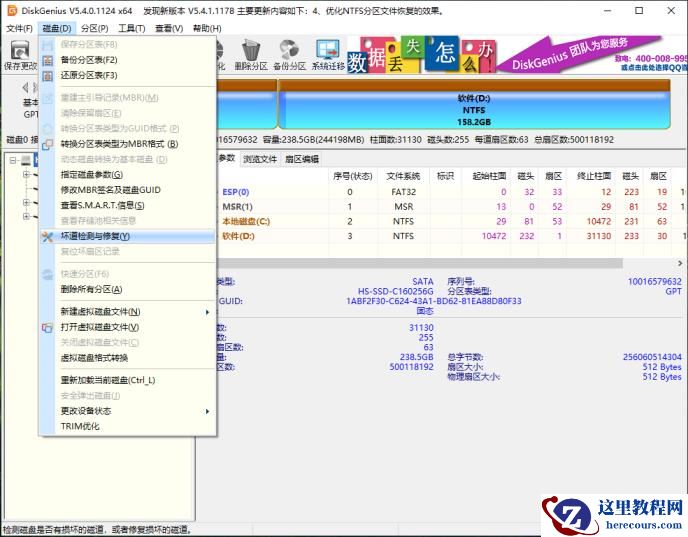Switch to the 分区参数 tab
This screenshot has height=537, width=688.
(x=227, y=158)
